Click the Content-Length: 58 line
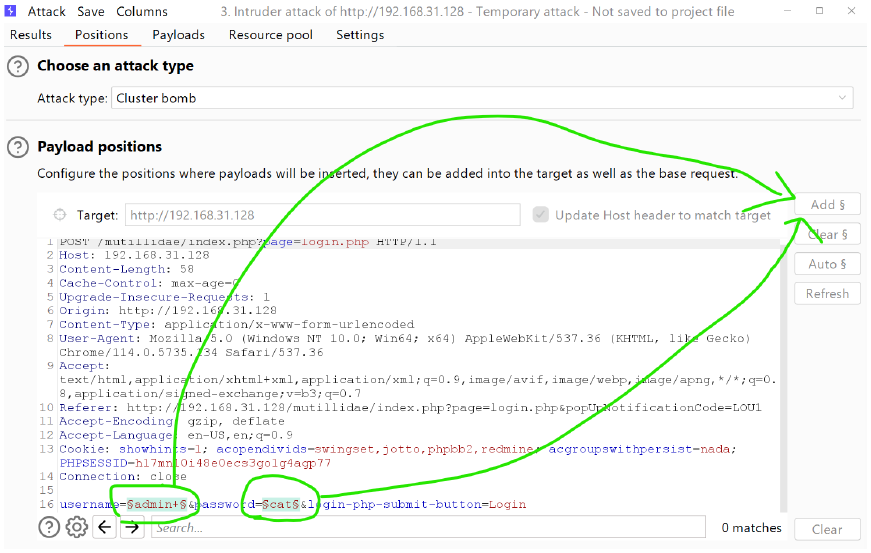The height and width of the screenshot is (553, 871). coord(127,269)
